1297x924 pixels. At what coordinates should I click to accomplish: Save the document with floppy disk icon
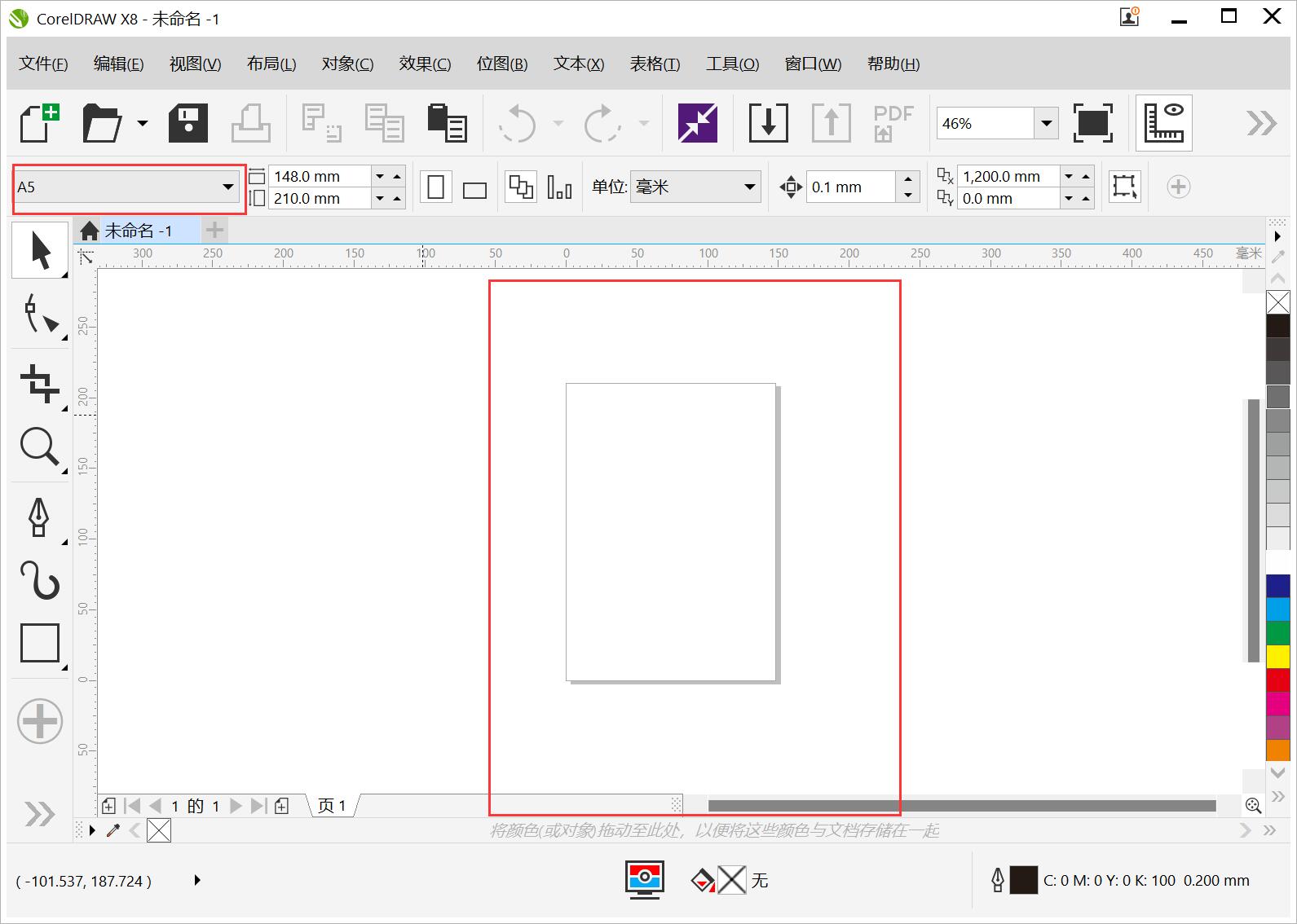[188, 123]
